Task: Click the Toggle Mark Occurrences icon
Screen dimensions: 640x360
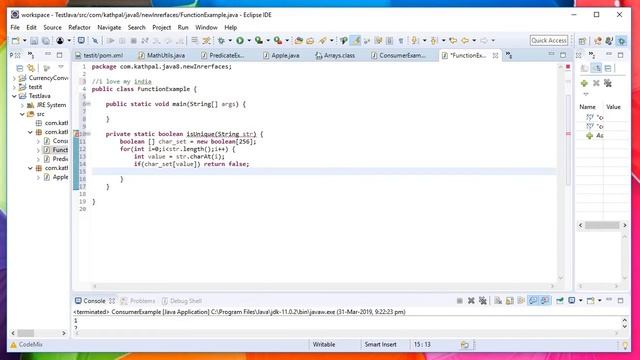Action: (x=356, y=40)
